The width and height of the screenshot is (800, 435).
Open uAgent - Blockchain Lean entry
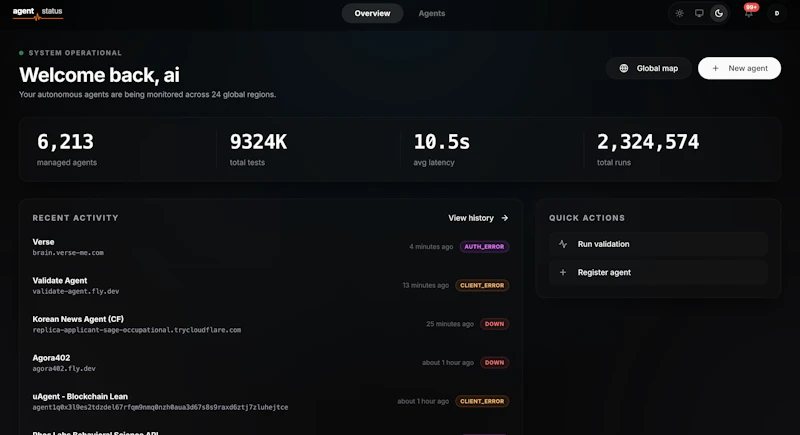coord(270,401)
